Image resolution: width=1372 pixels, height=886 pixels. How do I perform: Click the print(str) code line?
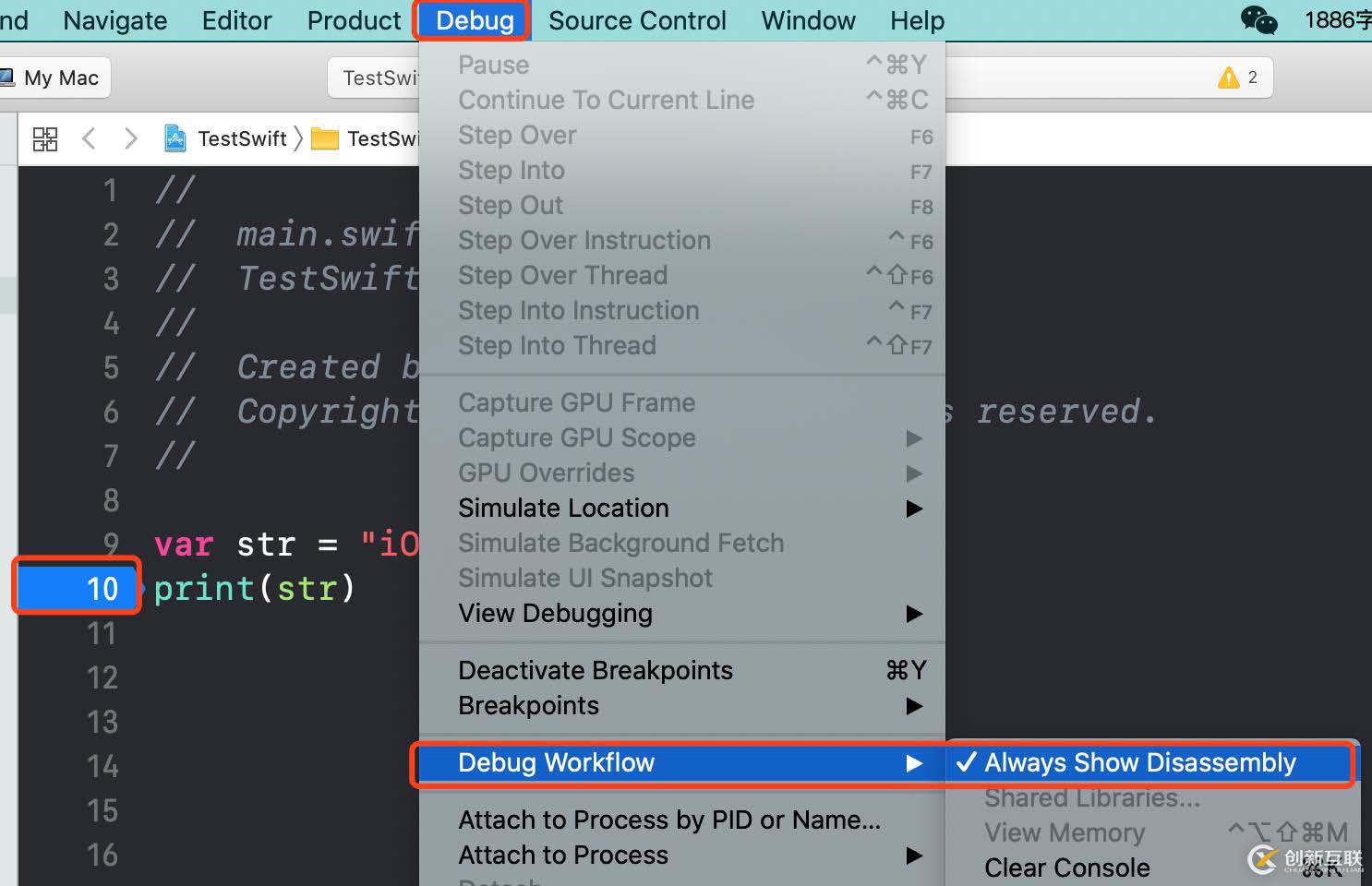254,588
